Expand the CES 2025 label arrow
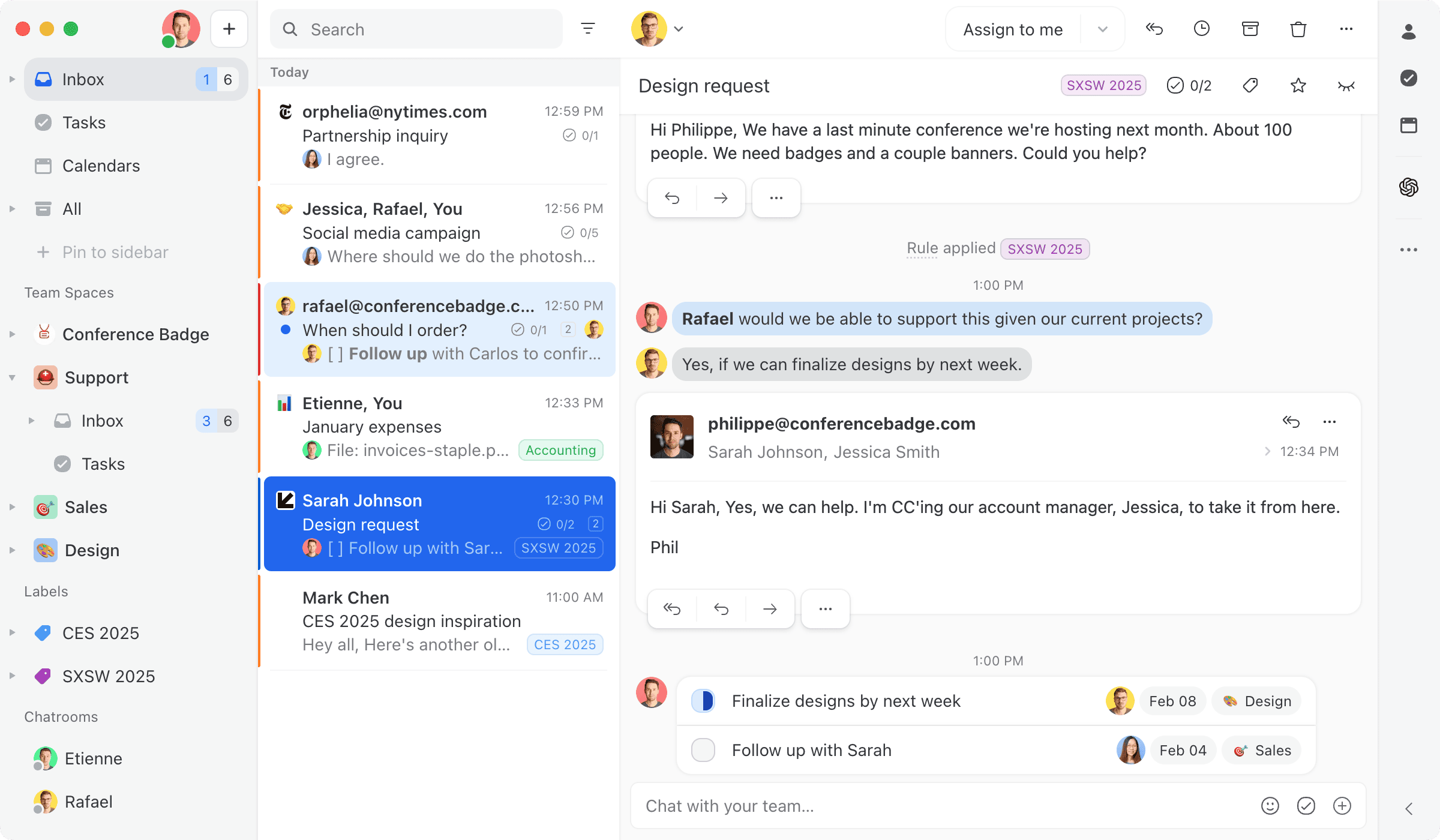The width and height of the screenshot is (1440, 840). (x=12, y=632)
